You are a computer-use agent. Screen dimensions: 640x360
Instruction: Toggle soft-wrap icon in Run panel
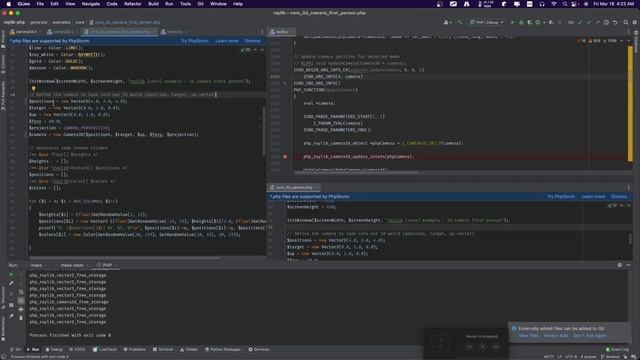tap(21, 292)
